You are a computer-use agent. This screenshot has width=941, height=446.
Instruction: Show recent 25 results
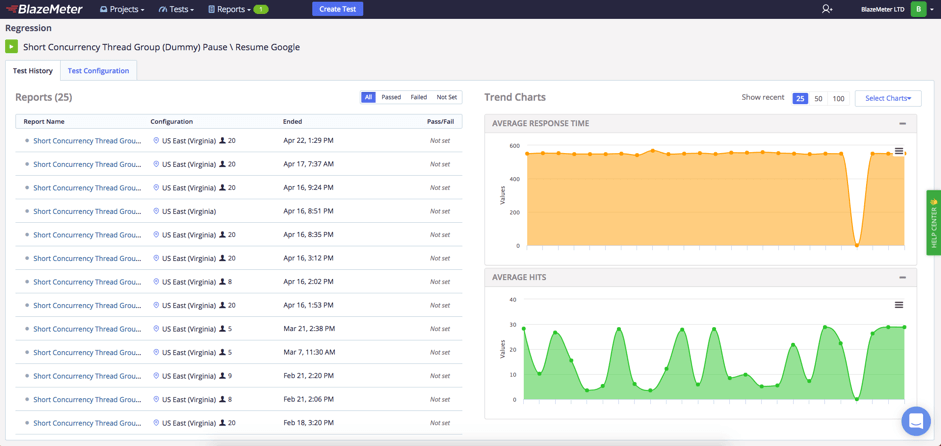801,98
